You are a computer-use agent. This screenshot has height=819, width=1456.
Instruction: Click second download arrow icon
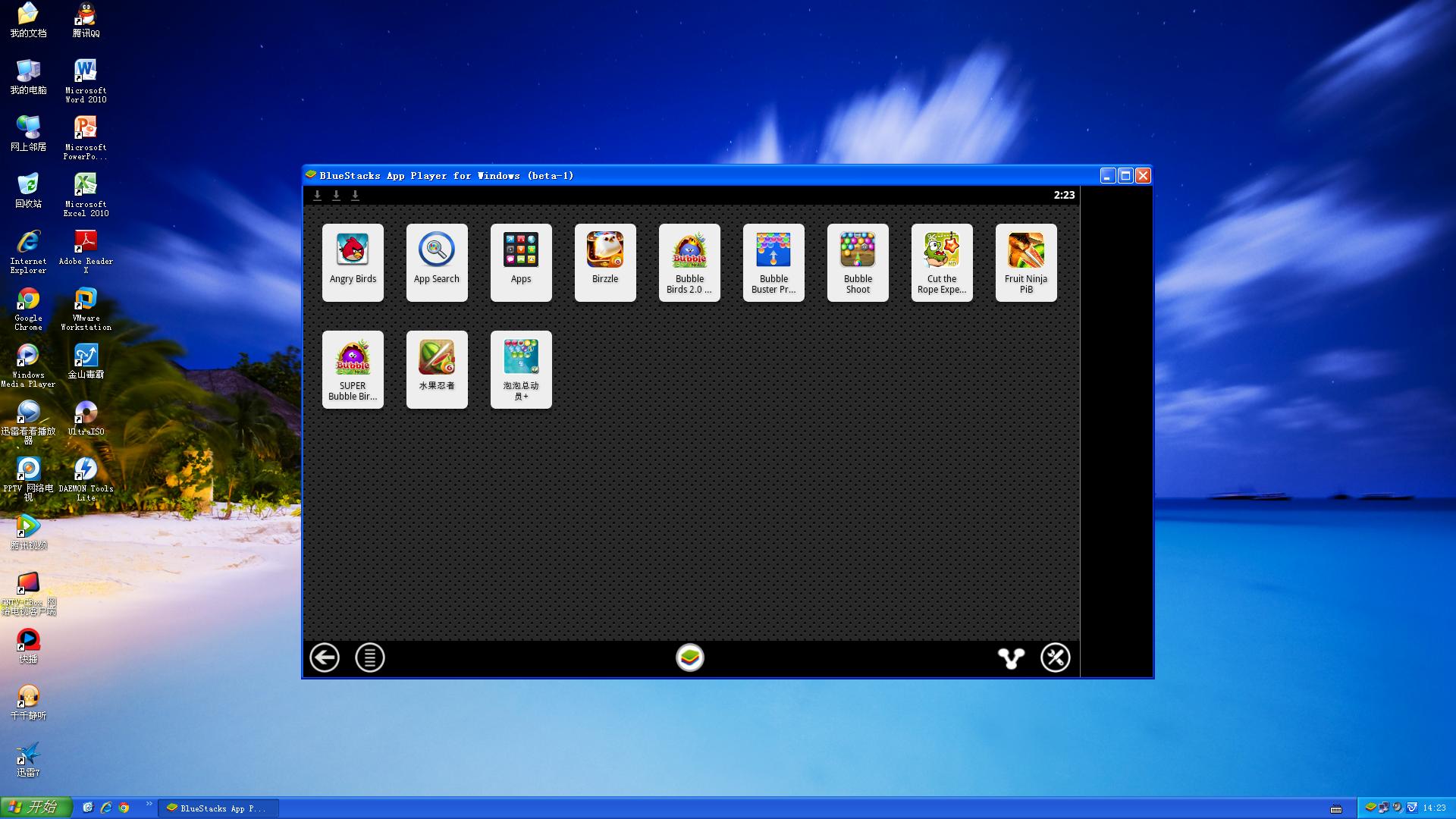tap(336, 195)
